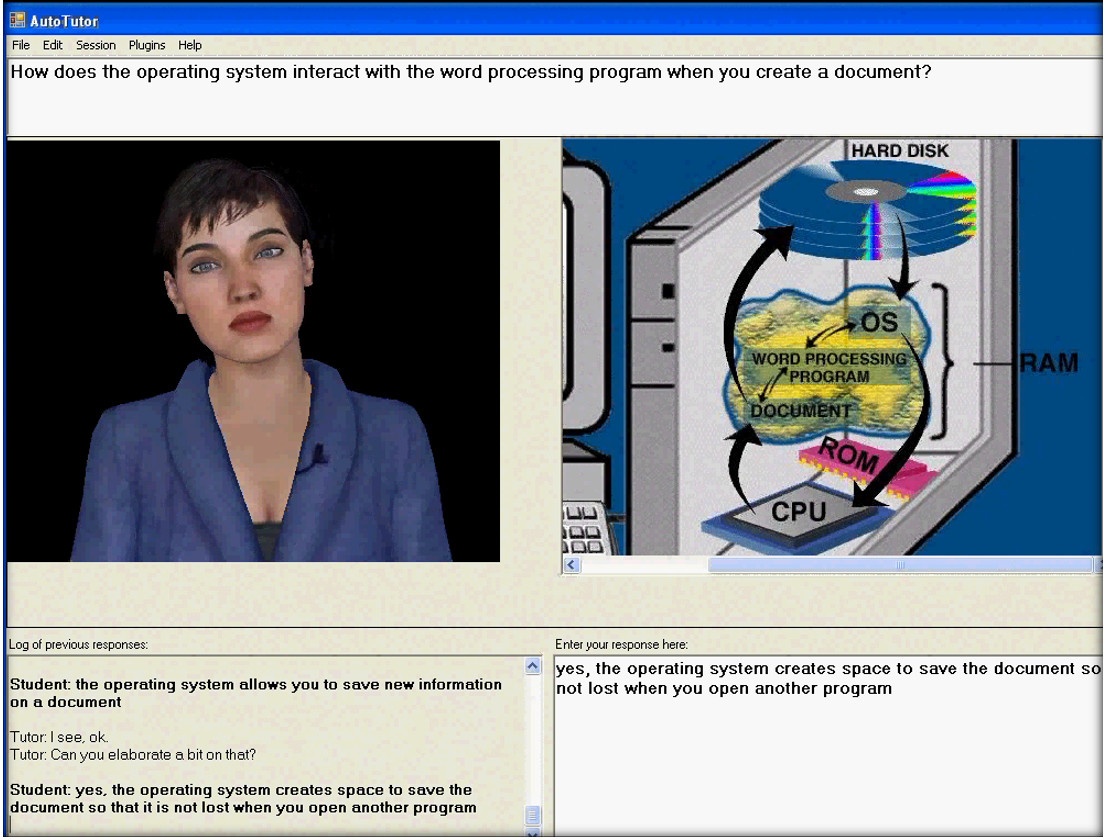Open the File menu
Image resolution: width=1107 pixels, height=840 pixels.
point(21,45)
